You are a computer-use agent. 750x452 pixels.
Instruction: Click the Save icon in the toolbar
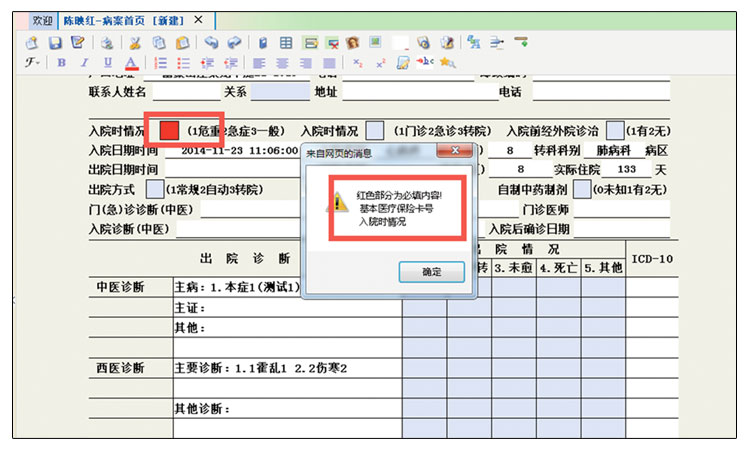(55, 43)
